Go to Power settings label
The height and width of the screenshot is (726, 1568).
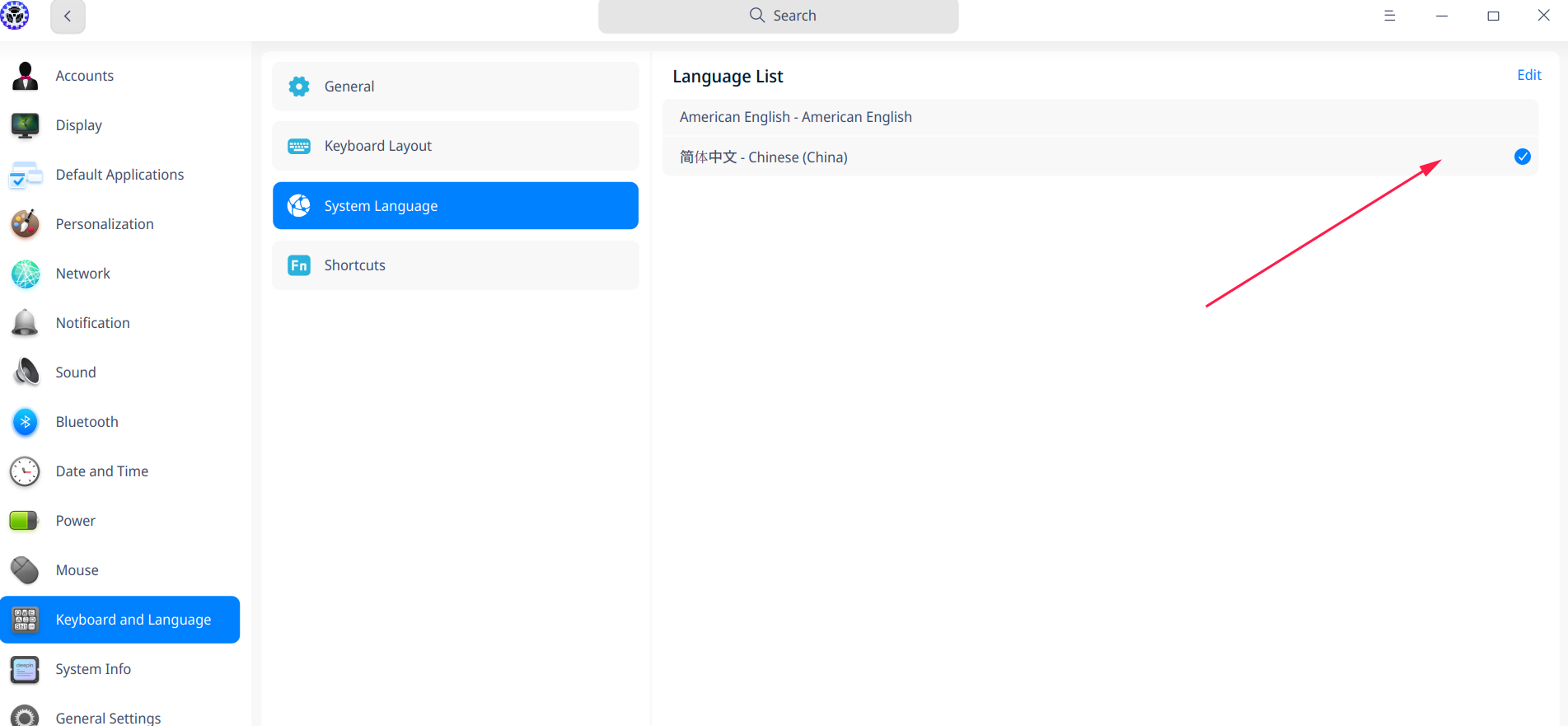coord(76,521)
